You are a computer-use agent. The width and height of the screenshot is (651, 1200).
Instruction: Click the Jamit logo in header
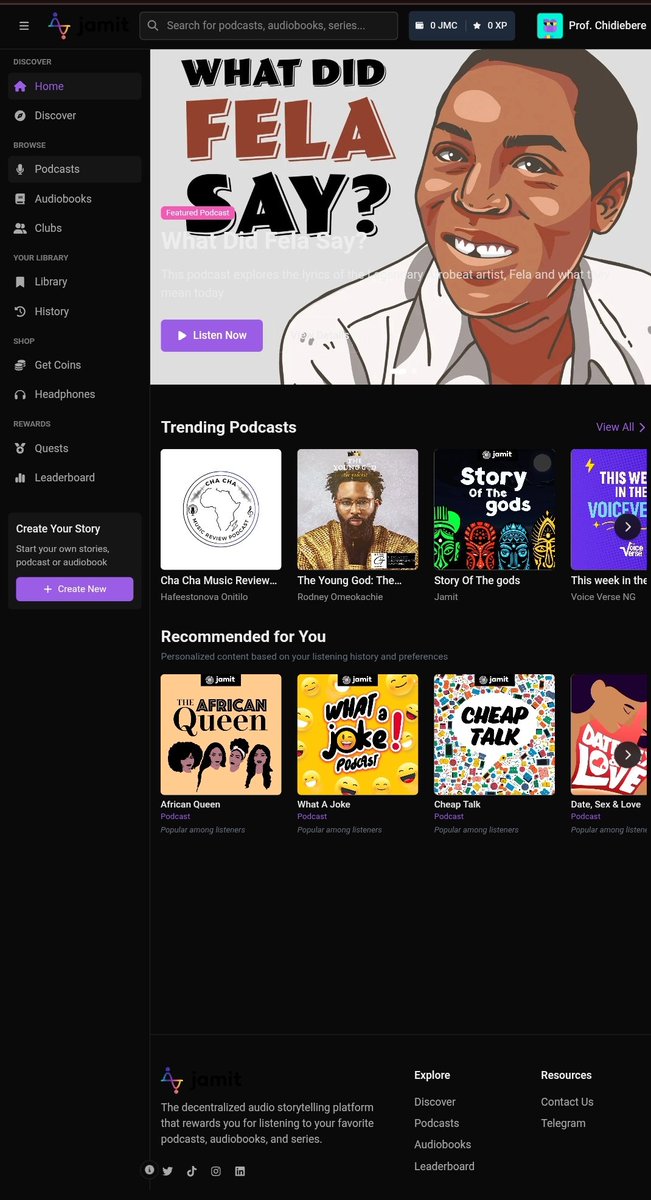pos(88,25)
